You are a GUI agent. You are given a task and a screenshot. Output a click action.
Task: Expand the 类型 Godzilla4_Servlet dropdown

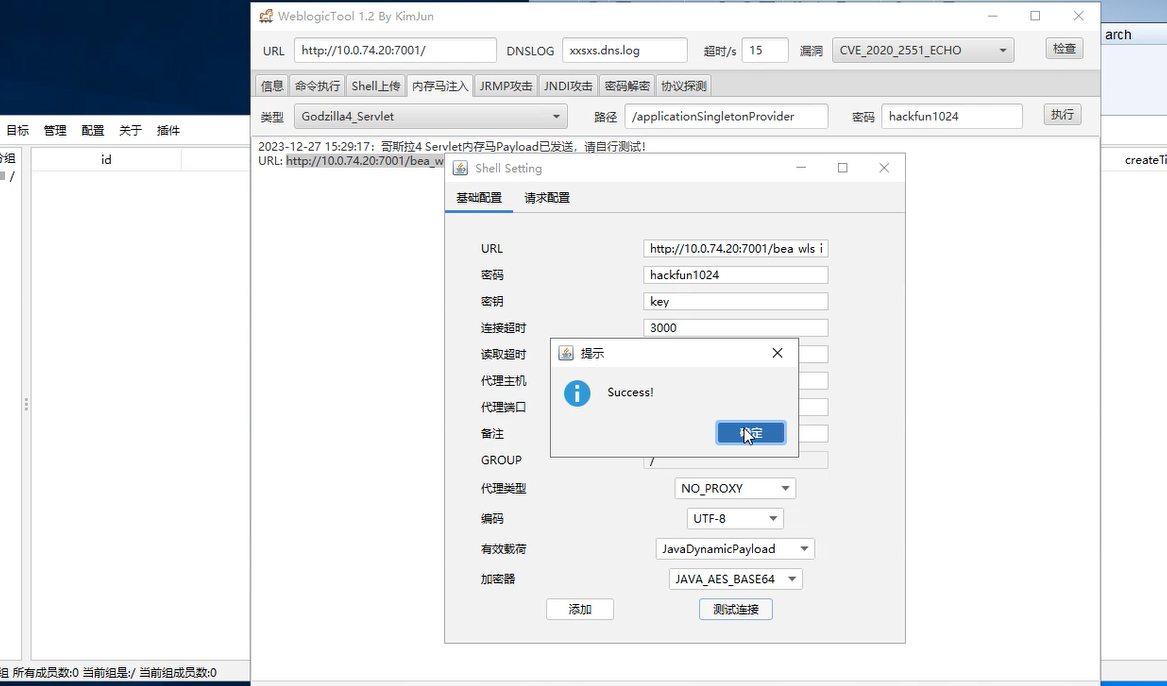[x=431, y=116]
